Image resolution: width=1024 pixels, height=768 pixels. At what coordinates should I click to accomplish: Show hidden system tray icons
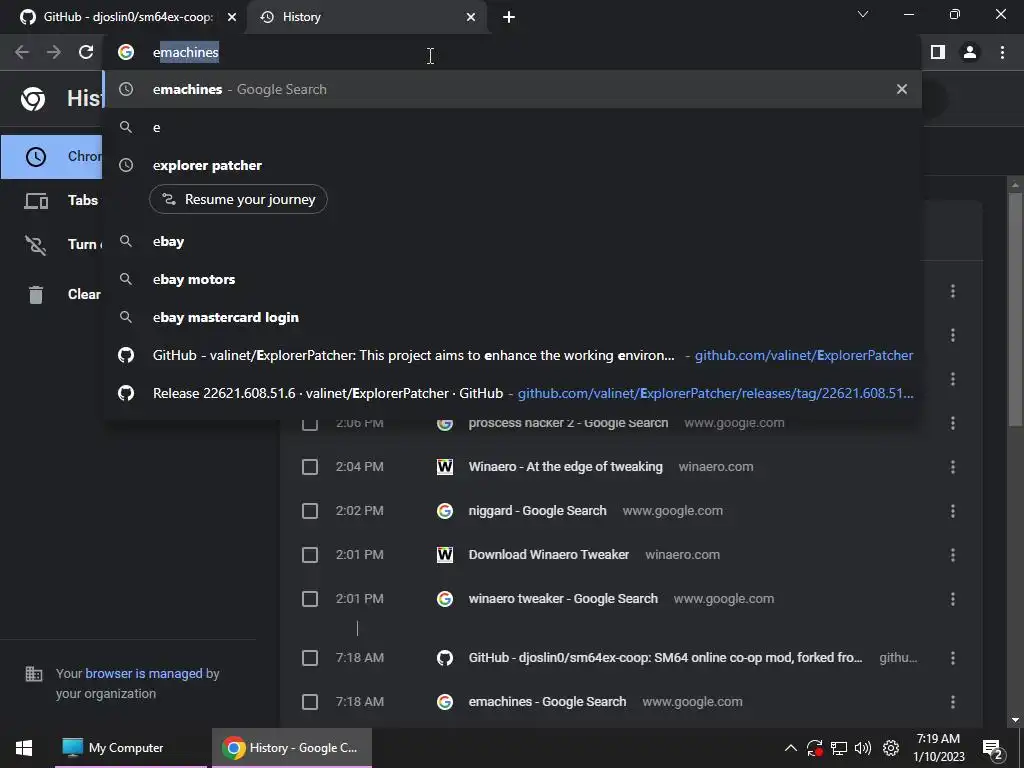coord(790,748)
